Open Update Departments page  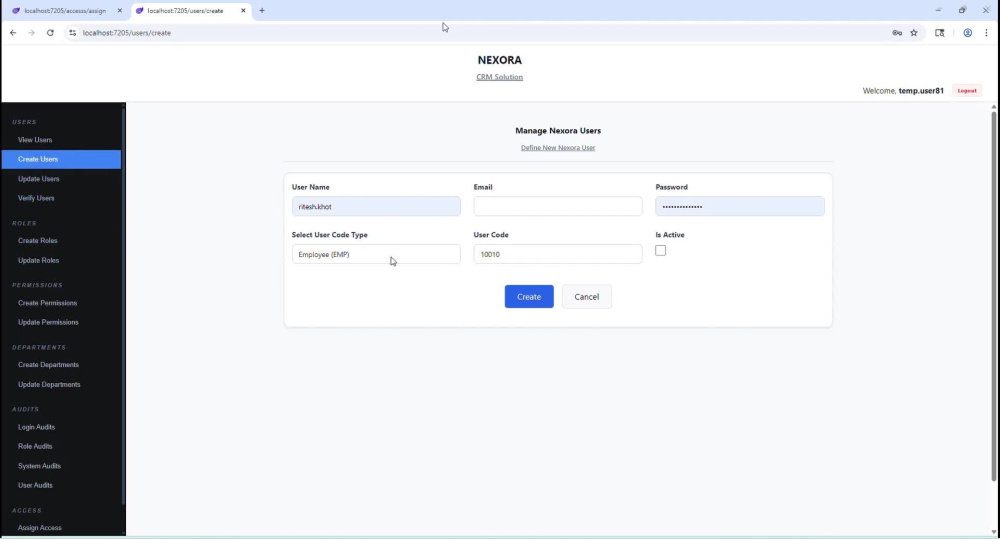click(x=49, y=385)
